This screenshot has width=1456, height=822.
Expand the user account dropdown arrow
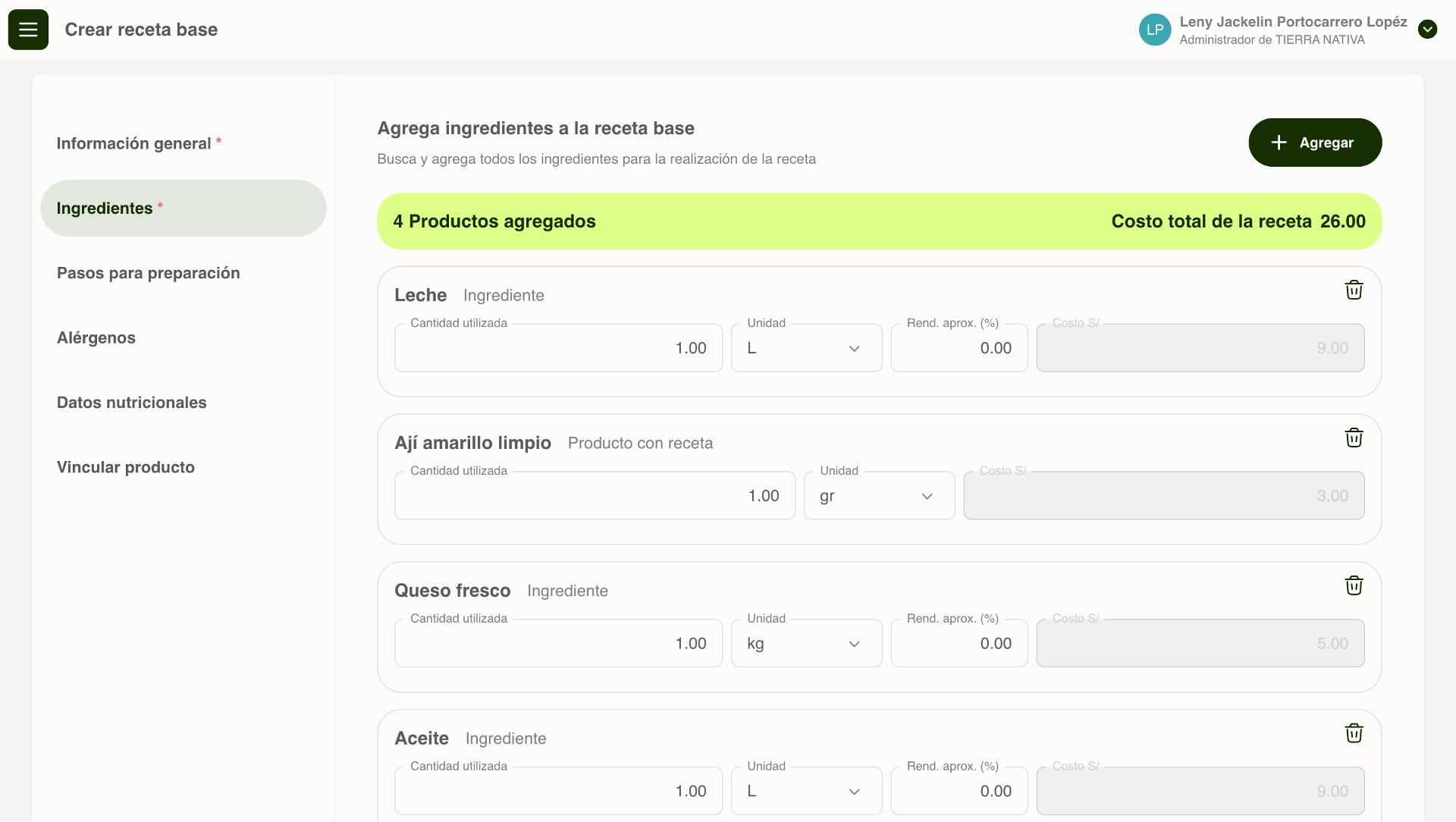click(1427, 30)
